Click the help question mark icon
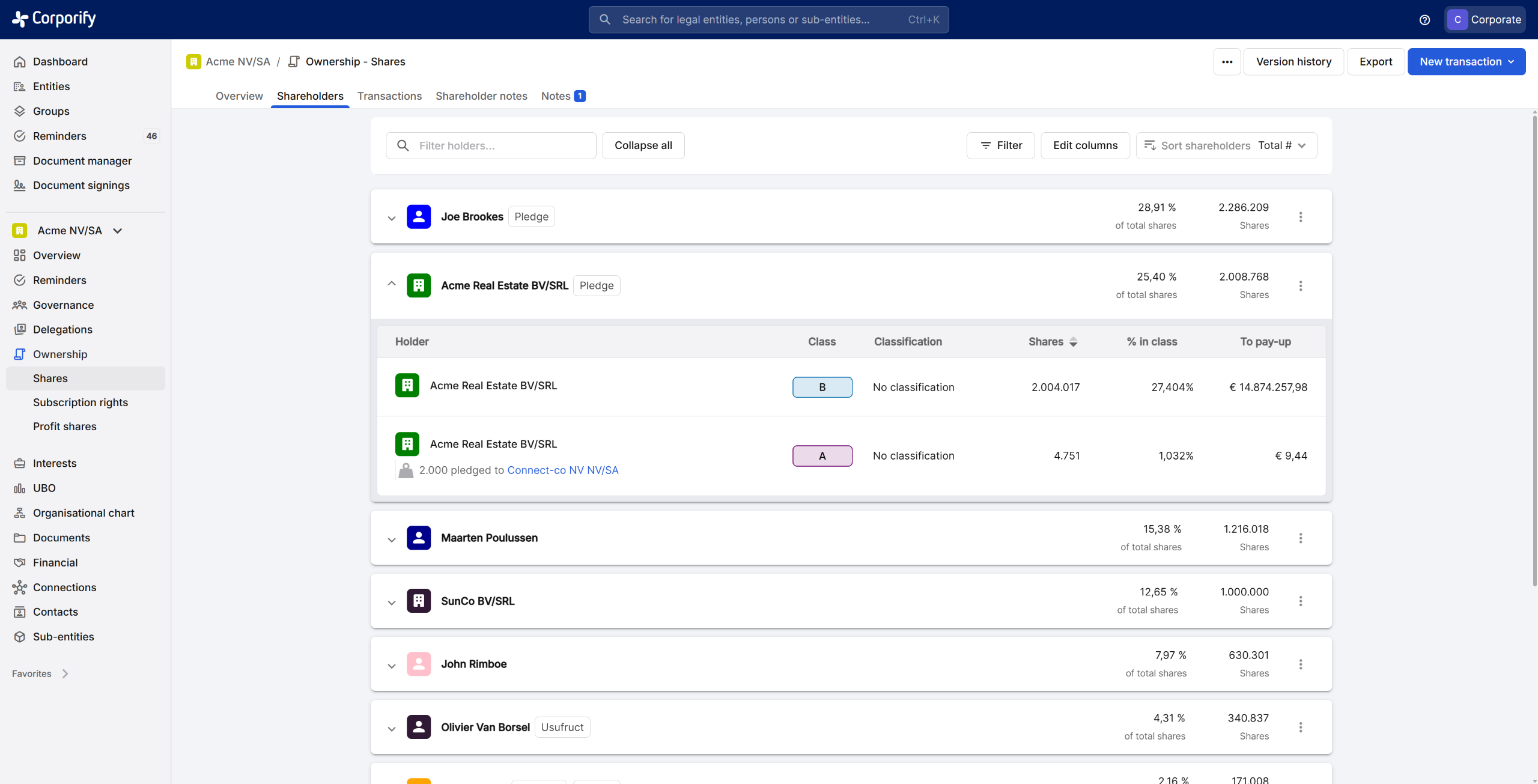1538x784 pixels. click(1424, 20)
